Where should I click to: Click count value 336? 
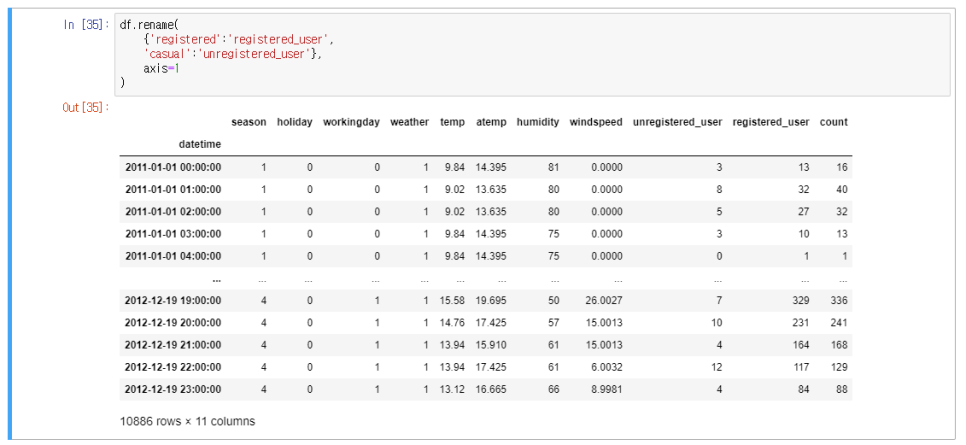pyautogui.click(x=840, y=300)
